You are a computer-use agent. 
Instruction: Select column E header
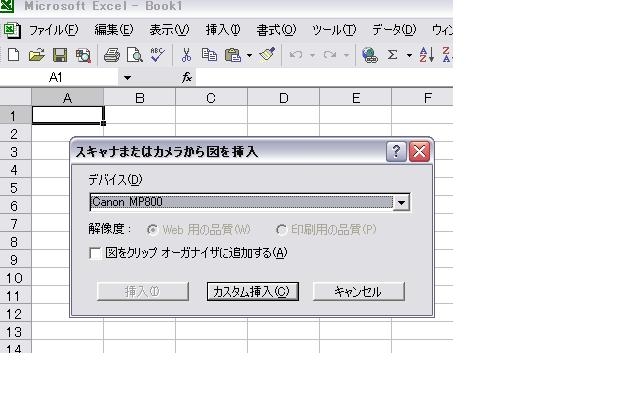point(356,98)
